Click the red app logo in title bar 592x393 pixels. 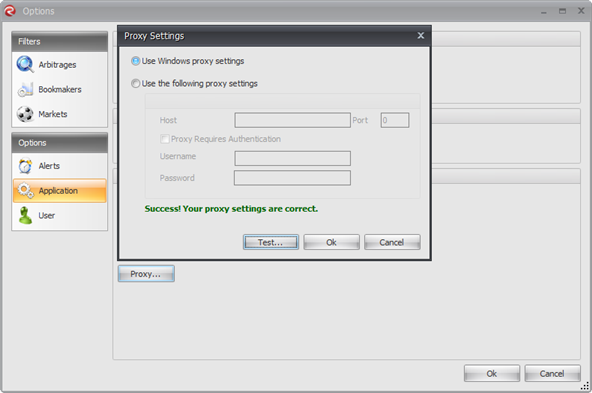coord(9,11)
